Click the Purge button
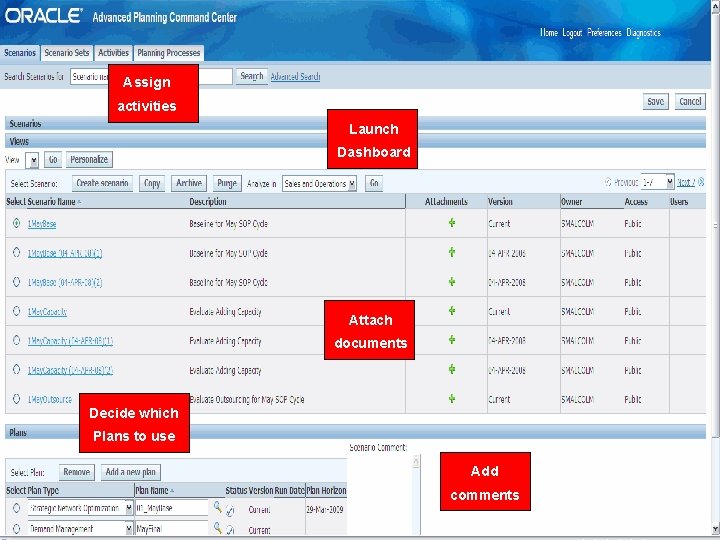Screen dimensions: 720x540 [227, 183]
